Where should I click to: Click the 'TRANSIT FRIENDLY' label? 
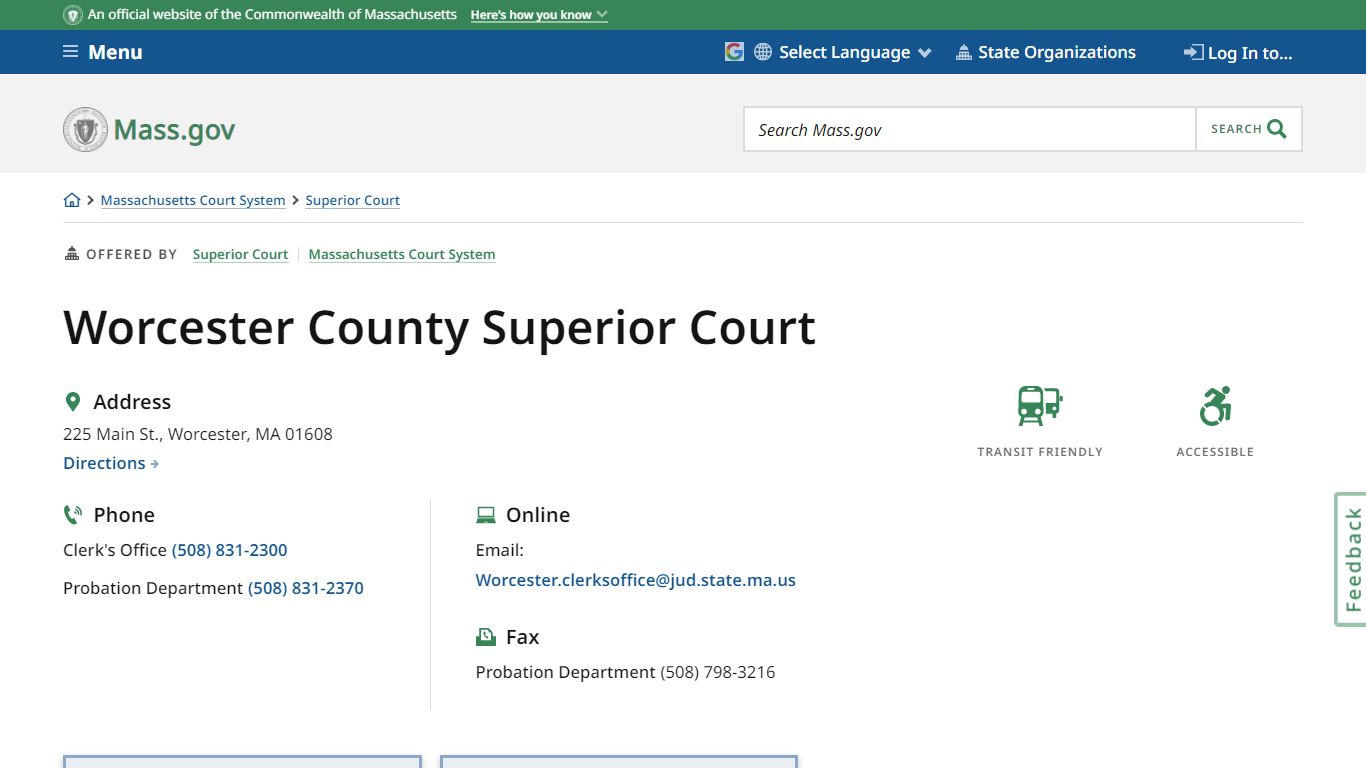tap(1040, 452)
